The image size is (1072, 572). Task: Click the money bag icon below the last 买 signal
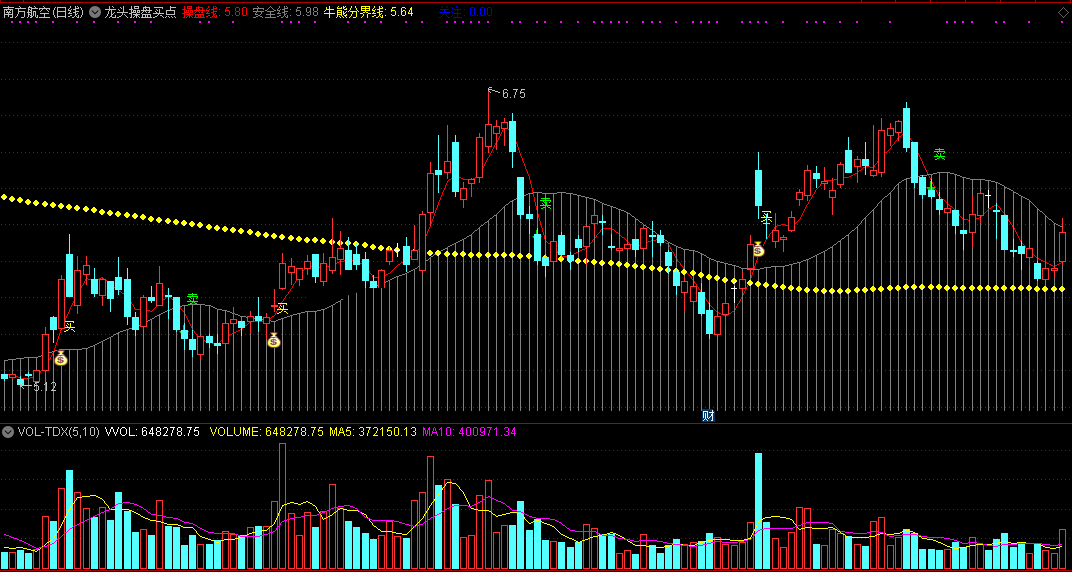click(x=758, y=249)
